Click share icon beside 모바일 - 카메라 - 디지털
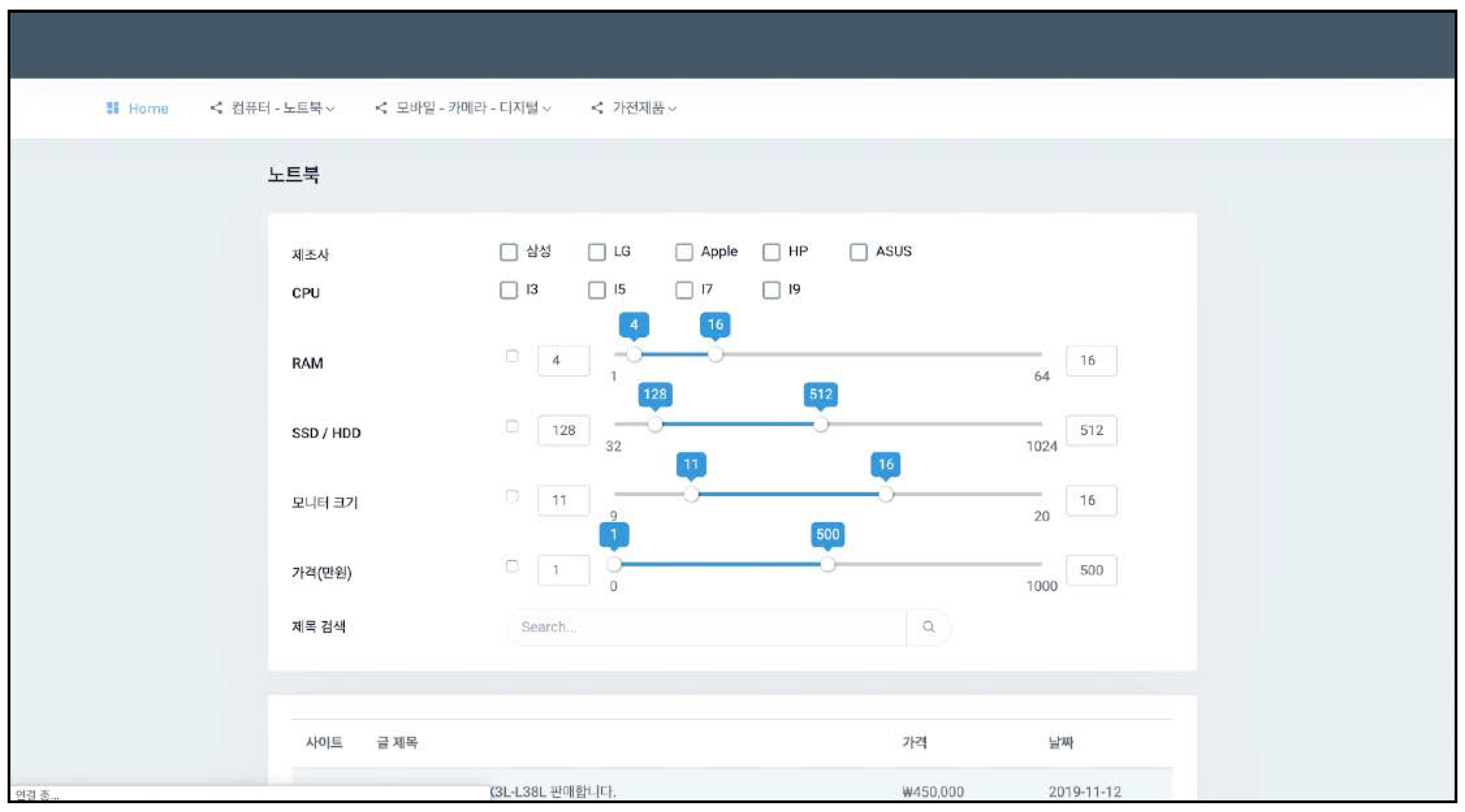Viewport: 1465px width, 812px height. click(x=382, y=107)
